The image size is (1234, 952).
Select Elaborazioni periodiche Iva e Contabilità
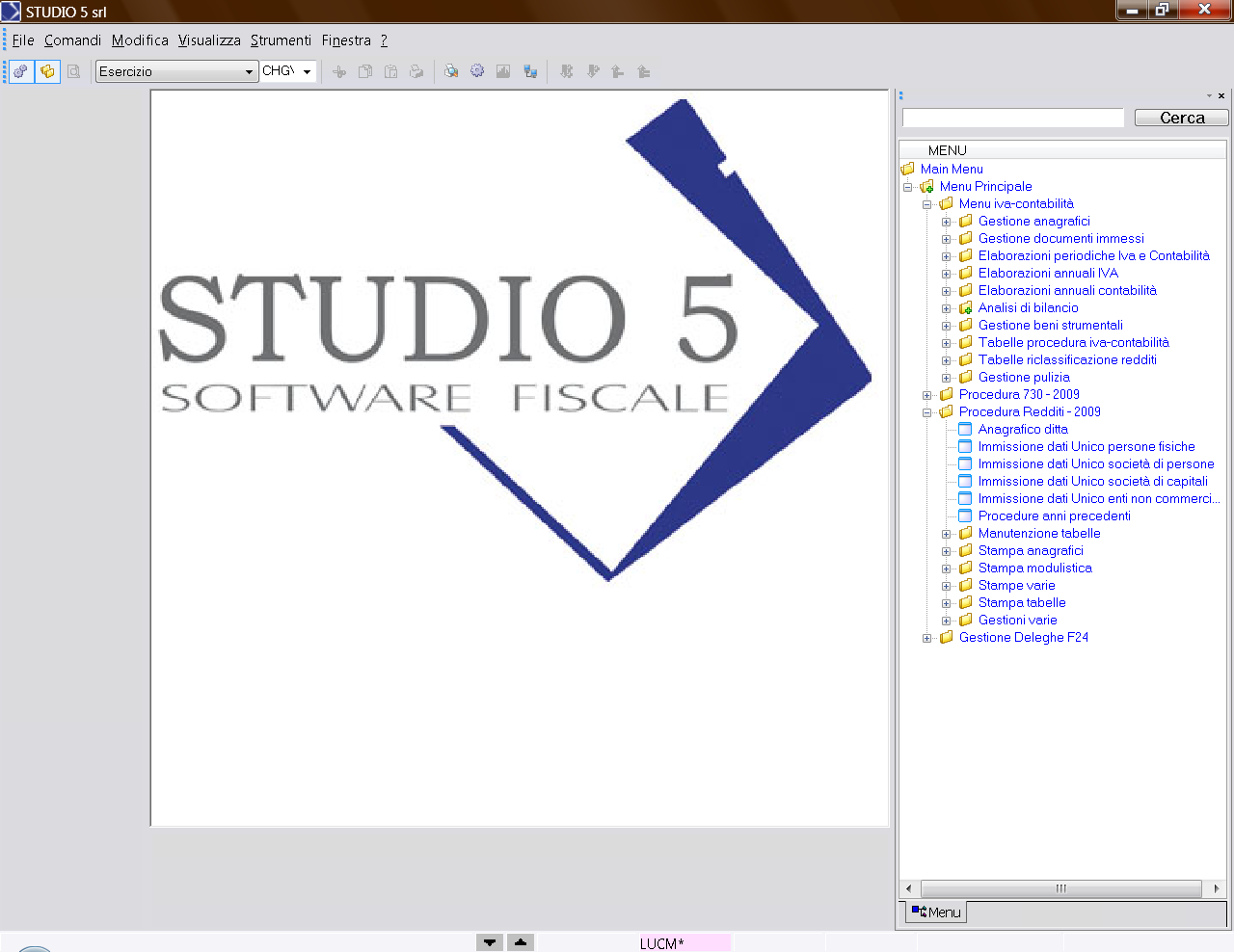1093,255
